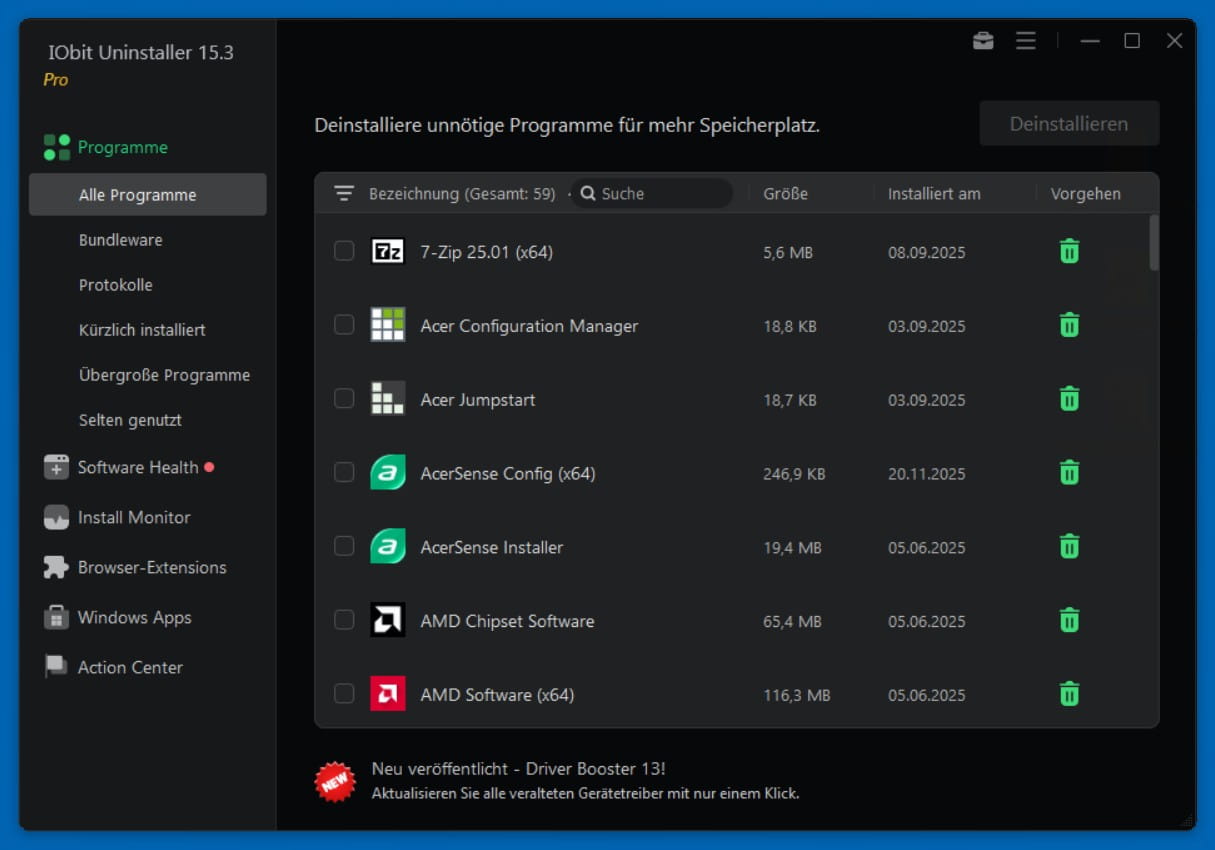Image resolution: width=1215 pixels, height=850 pixels.
Task: Click the red NEW badge icon
Action: 335,780
